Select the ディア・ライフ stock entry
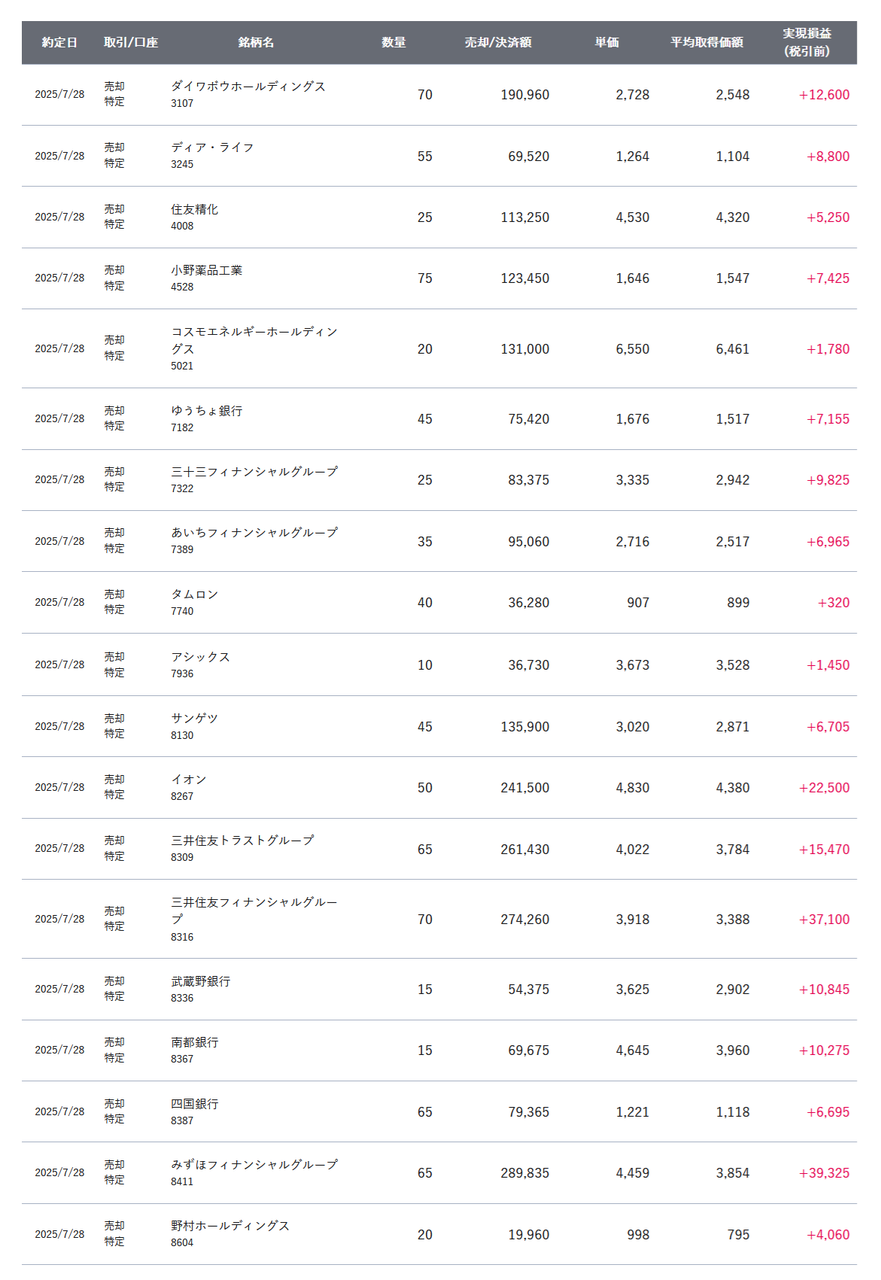This screenshot has width=881, height=1280. tap(212, 148)
